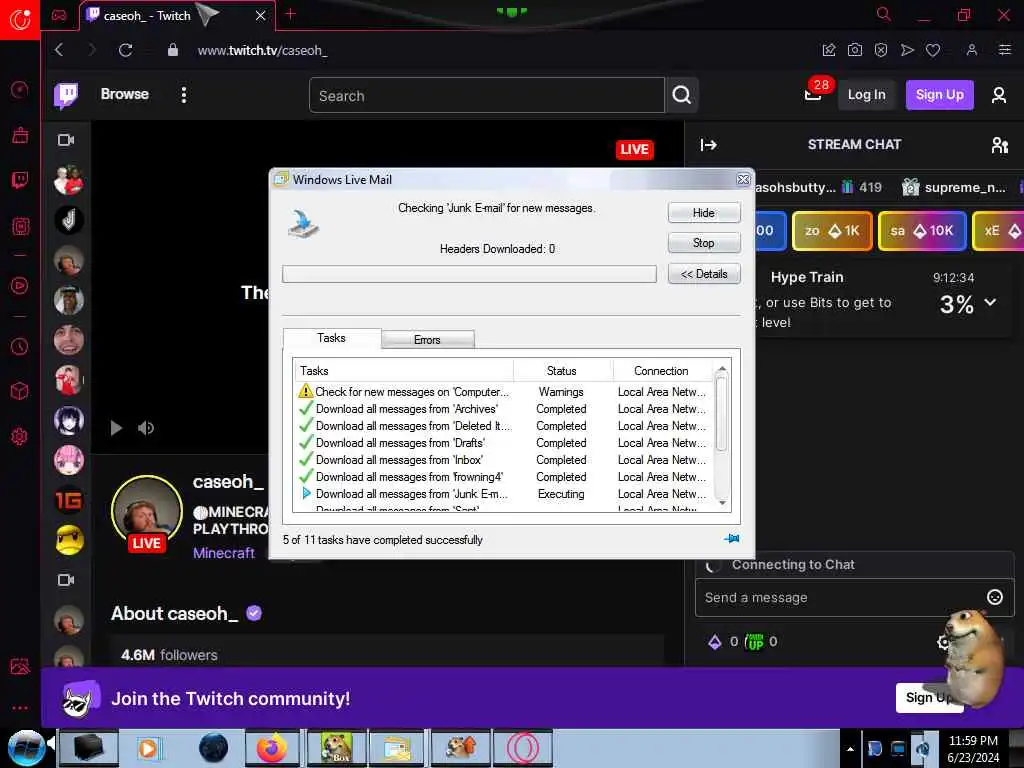The width and height of the screenshot is (1024, 768).
Task: Click the Twitch search input field
Action: (487, 95)
